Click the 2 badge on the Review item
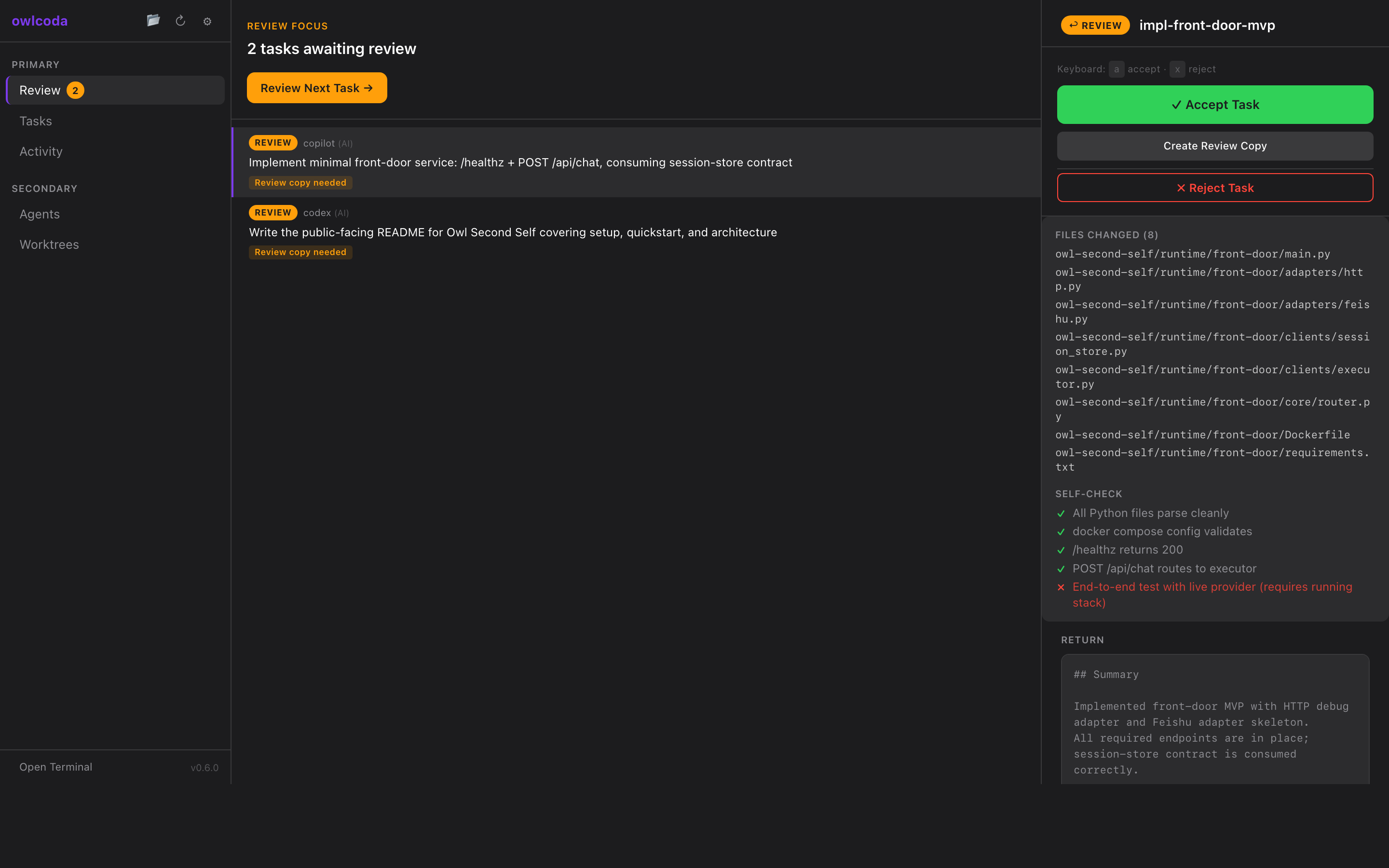 coord(75,90)
